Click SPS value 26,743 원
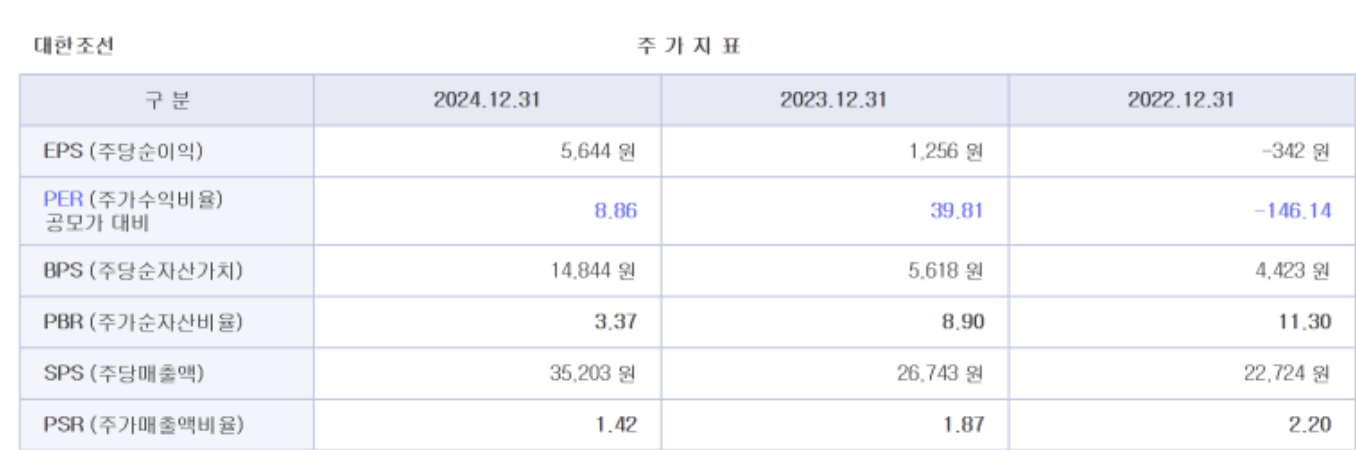Screen dimensions: 1356x450 pos(940,374)
